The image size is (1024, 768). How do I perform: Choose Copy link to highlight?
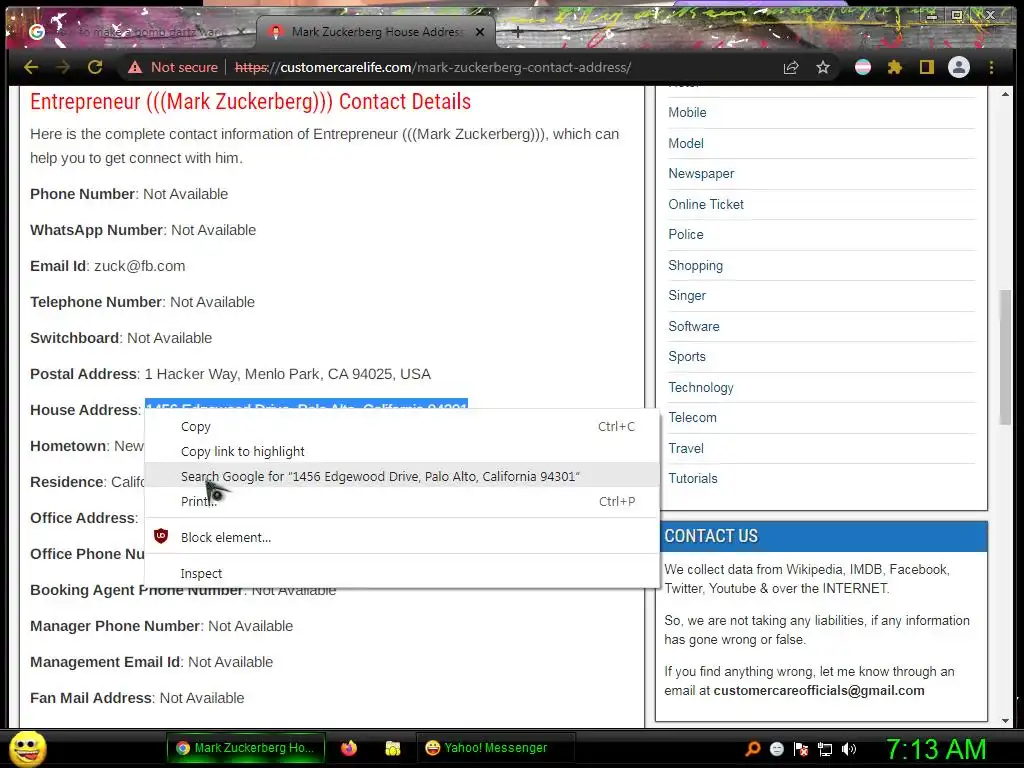pyautogui.click(x=402, y=451)
